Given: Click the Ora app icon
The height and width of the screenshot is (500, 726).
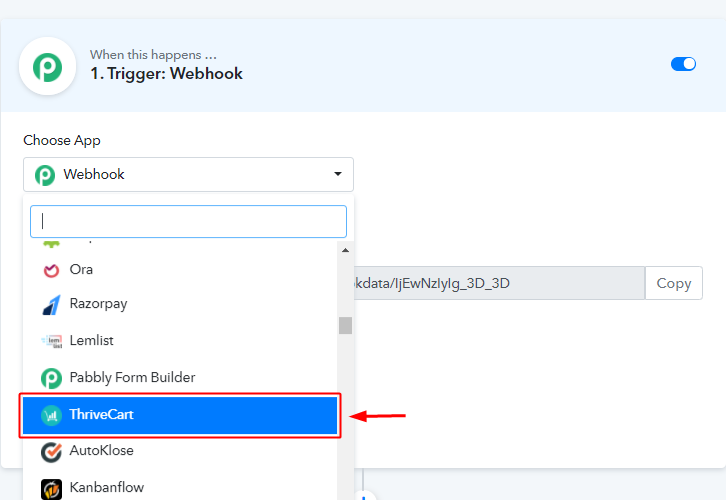Looking at the screenshot, I should [51, 270].
